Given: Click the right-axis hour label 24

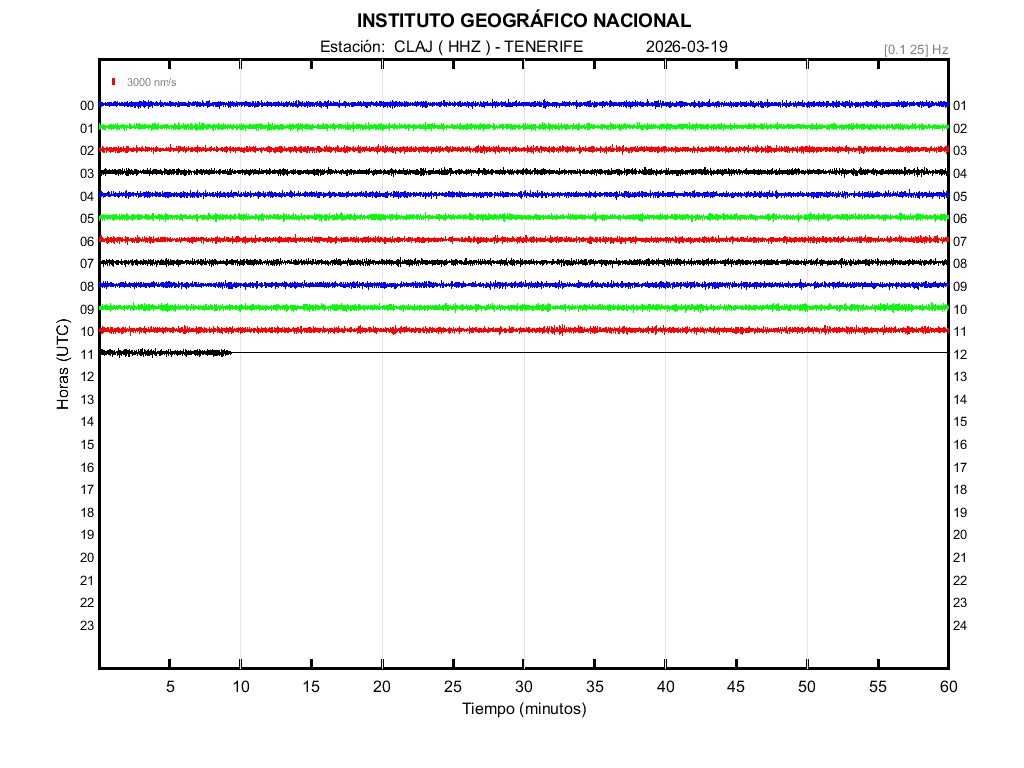Looking at the screenshot, I should pyautogui.click(x=960, y=625).
